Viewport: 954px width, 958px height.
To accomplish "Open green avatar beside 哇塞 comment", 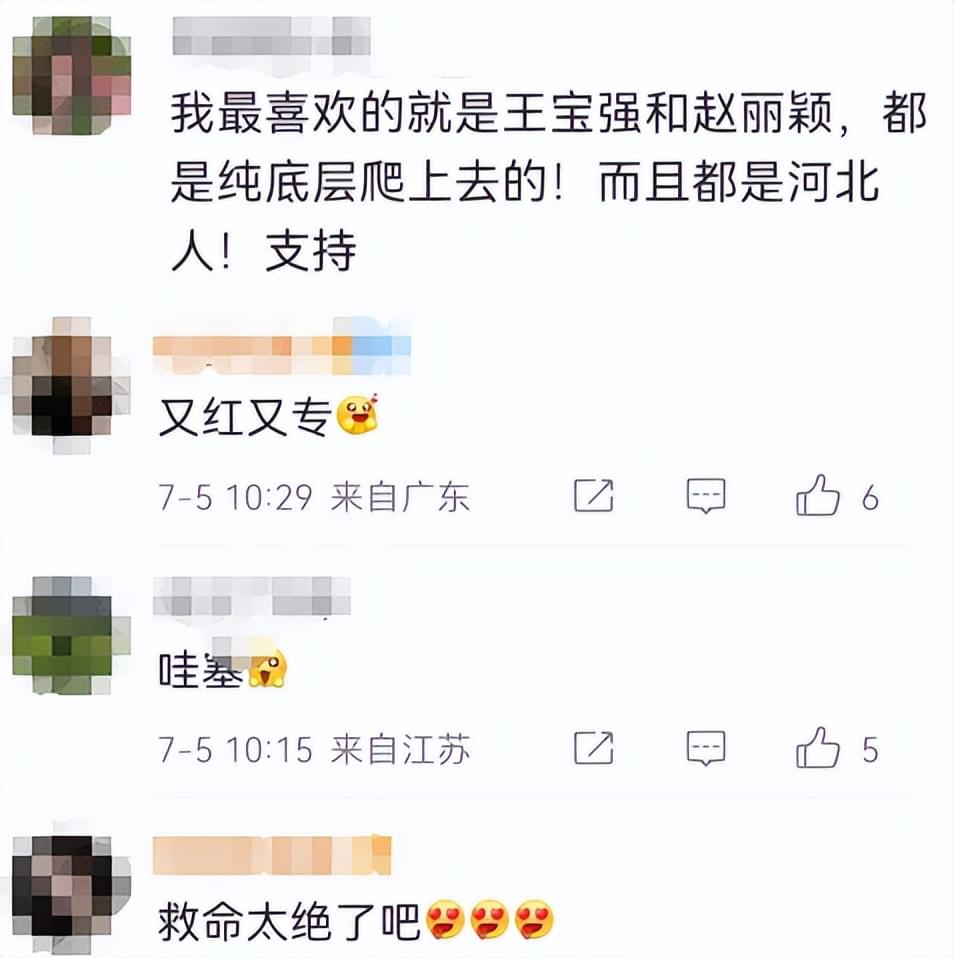I will [x=72, y=635].
